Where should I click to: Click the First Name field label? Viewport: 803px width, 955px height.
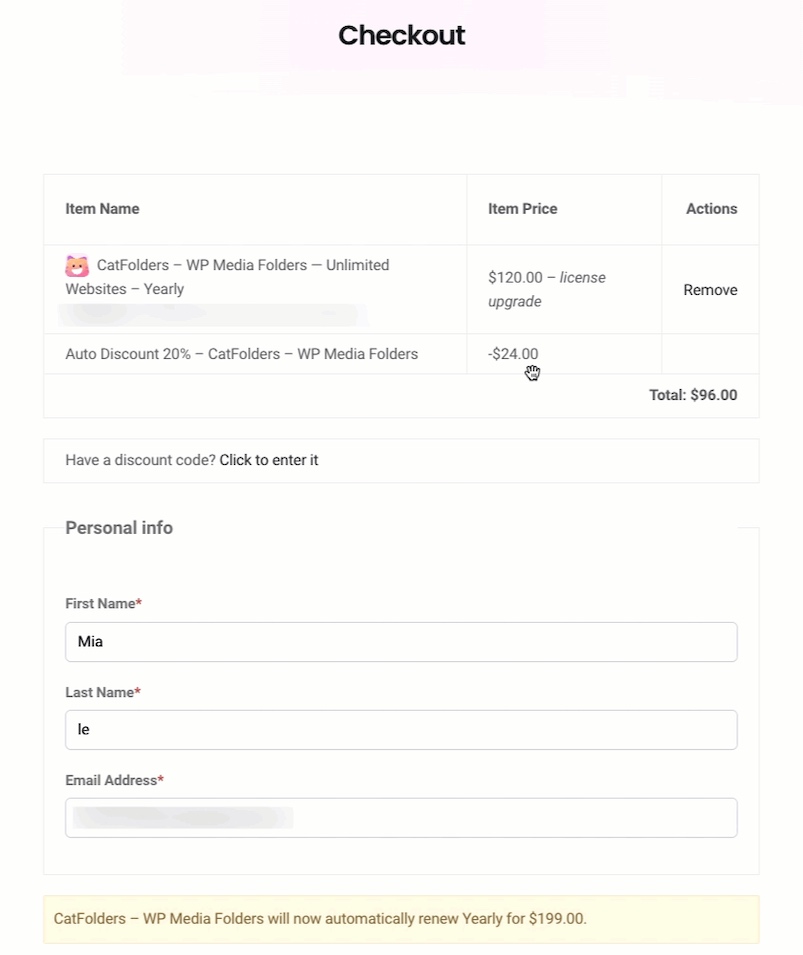coord(104,604)
